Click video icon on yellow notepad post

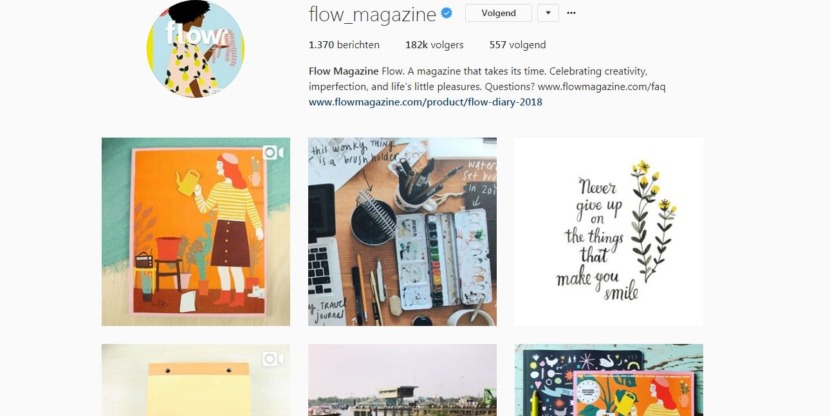pyautogui.click(x=273, y=359)
